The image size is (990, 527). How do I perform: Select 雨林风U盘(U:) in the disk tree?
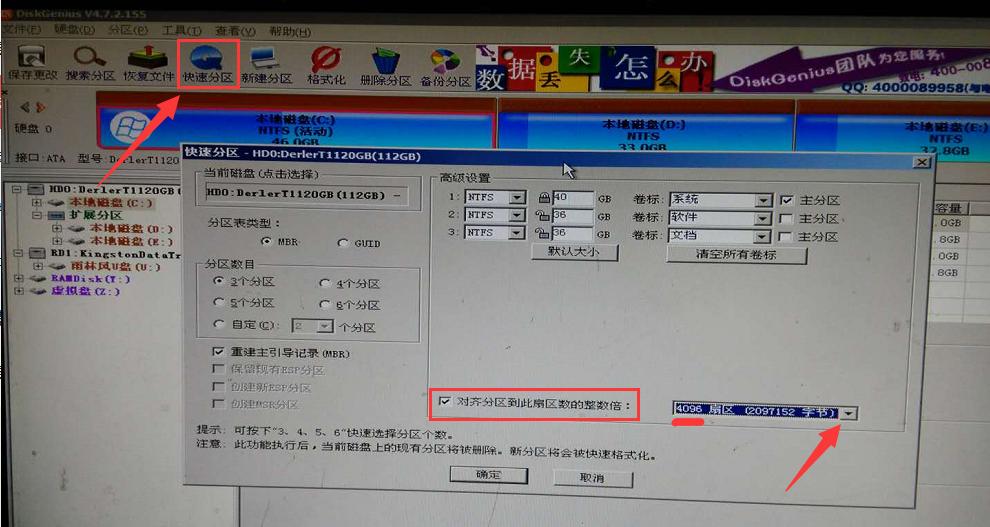(115, 266)
